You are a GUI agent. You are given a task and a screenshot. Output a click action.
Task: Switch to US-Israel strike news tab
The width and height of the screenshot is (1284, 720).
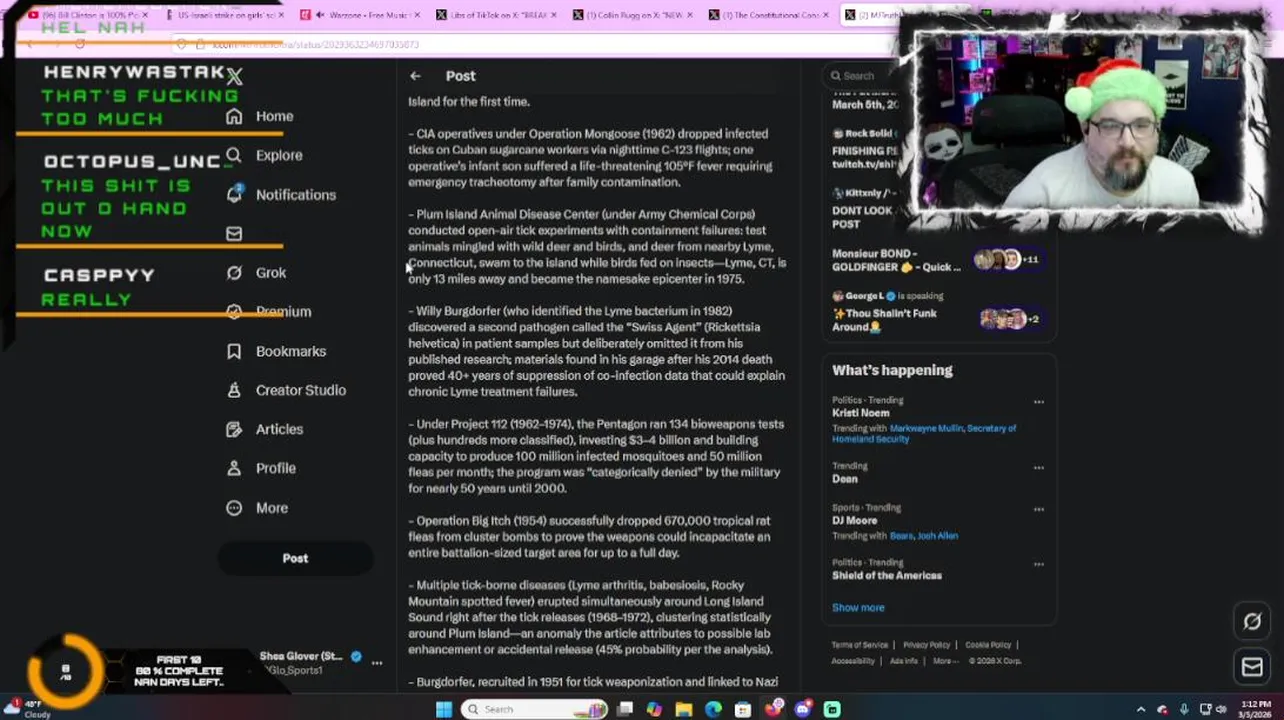(x=224, y=15)
